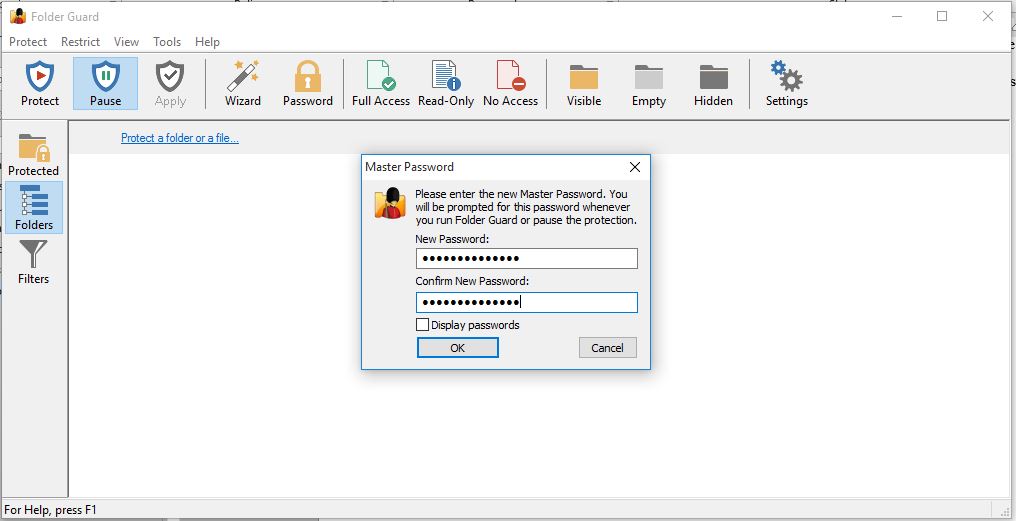Set Read-Only restriction
1016x521 pixels.
446,84
